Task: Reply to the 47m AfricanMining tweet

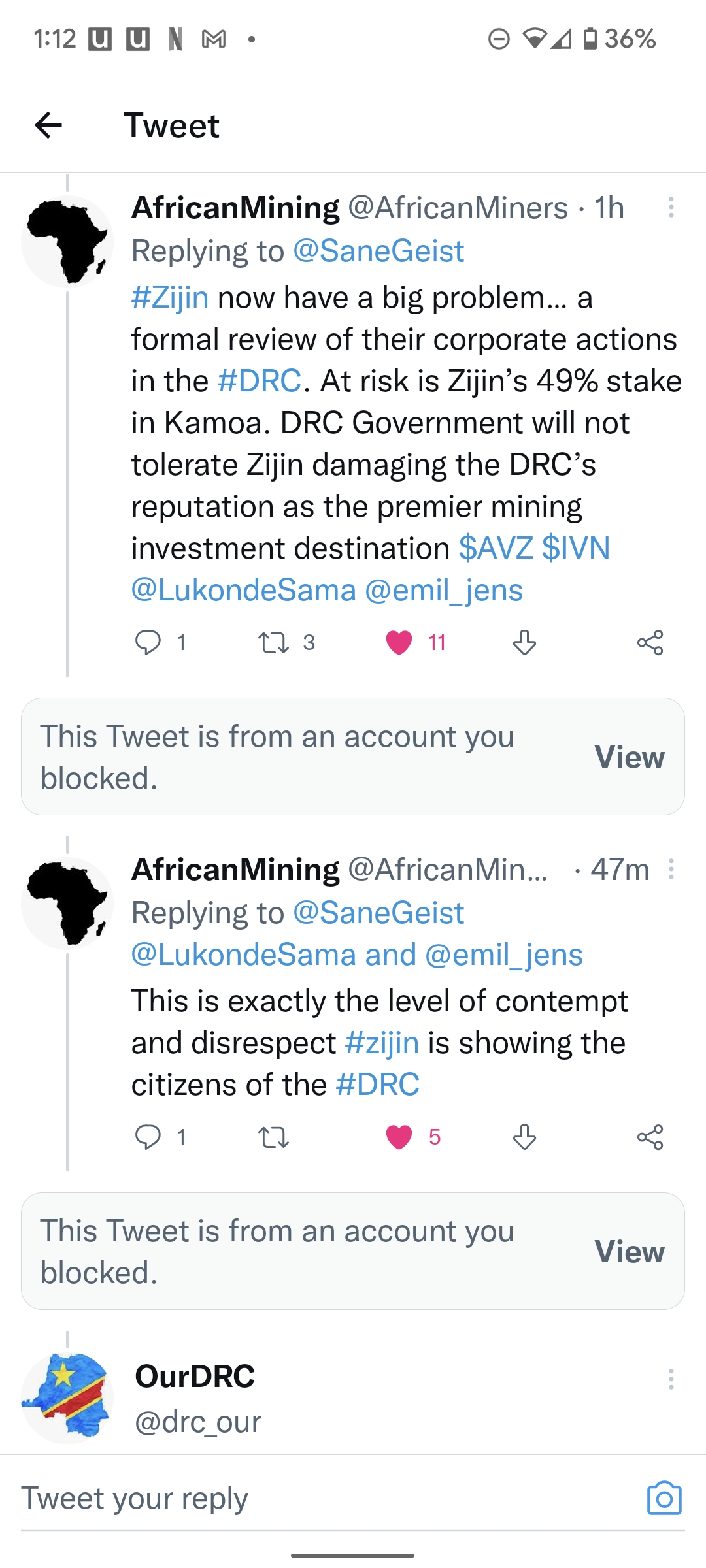Action: [148, 1137]
